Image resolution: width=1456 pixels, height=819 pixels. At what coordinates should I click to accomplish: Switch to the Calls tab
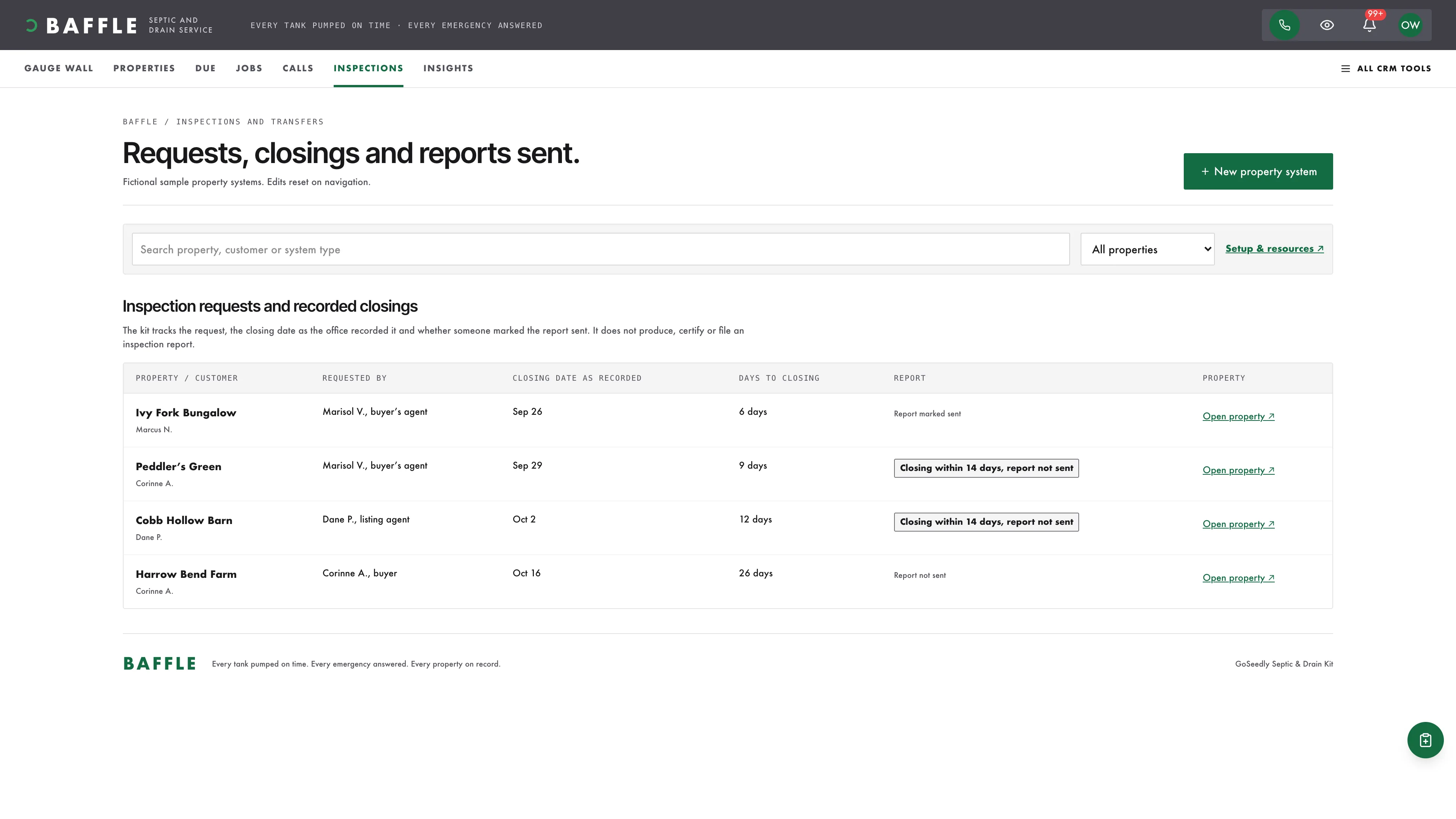tap(298, 68)
